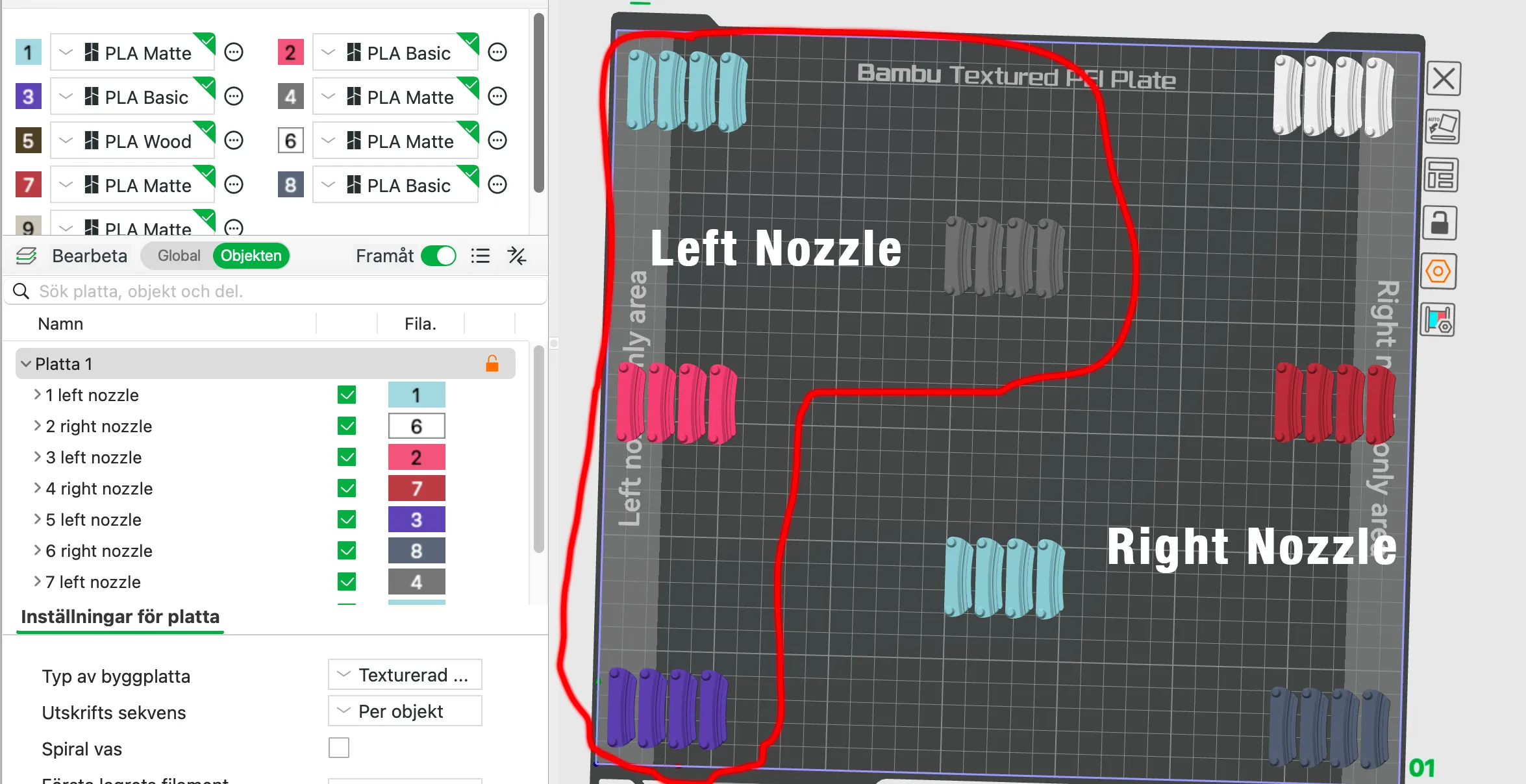Enable the Spiral vas checkbox
This screenshot has height=784, width=1526.
click(x=339, y=748)
